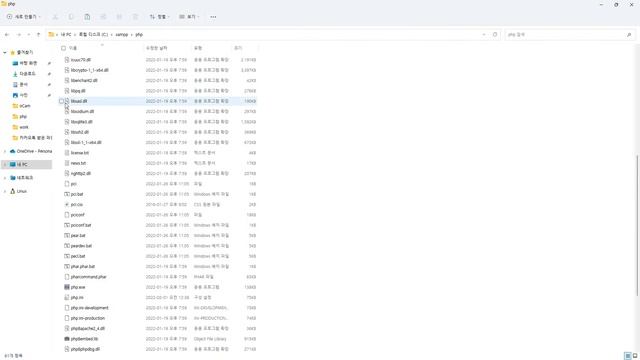Viewport: 640px width, 360px height.
Task: Select the pci.csv file icon
Action: click(x=67, y=204)
